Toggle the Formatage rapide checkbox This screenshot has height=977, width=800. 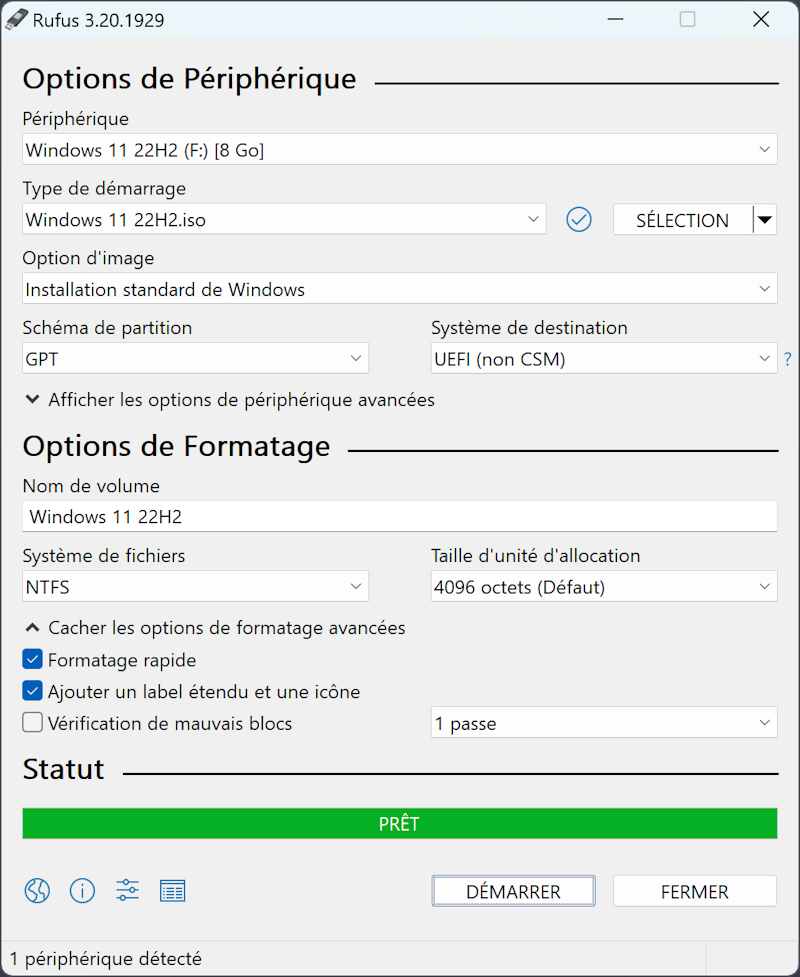tap(33, 660)
